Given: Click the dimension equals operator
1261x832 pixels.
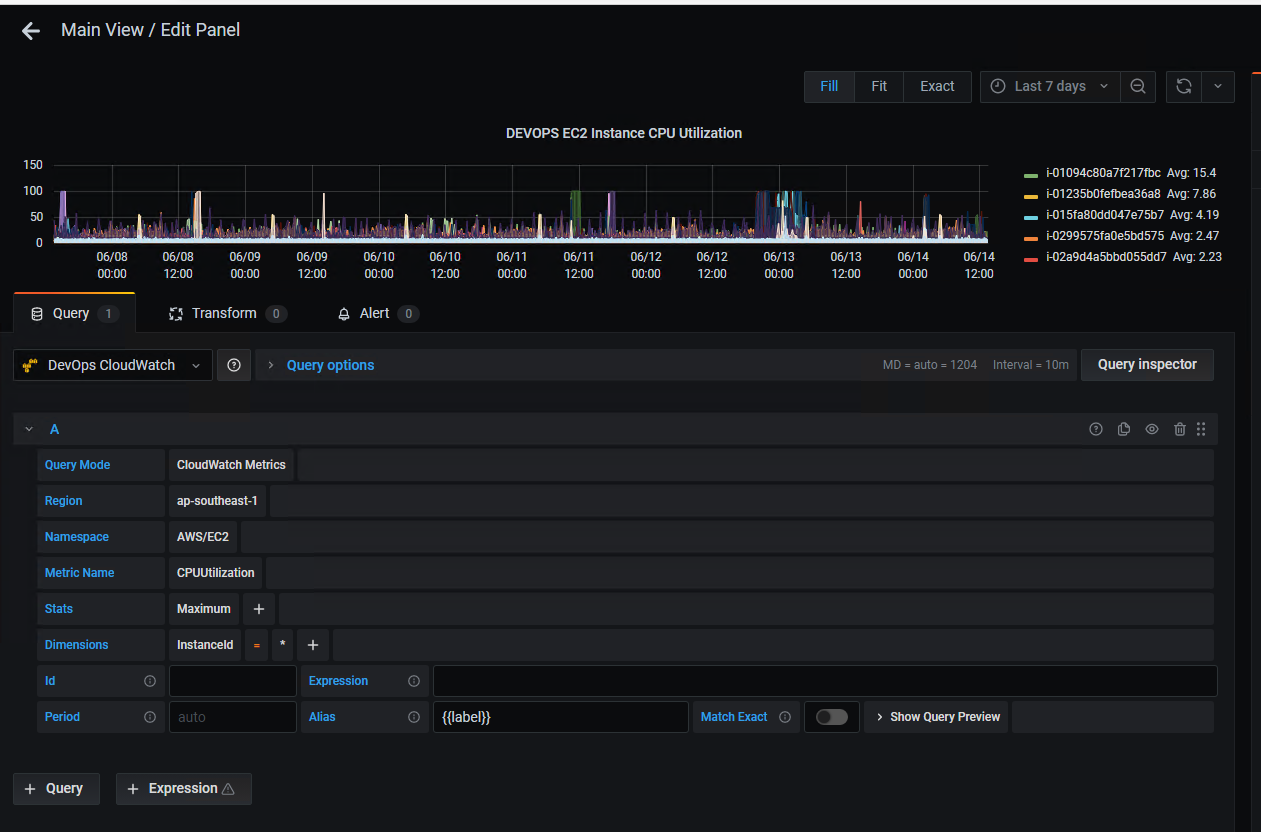Looking at the screenshot, I should coord(256,645).
